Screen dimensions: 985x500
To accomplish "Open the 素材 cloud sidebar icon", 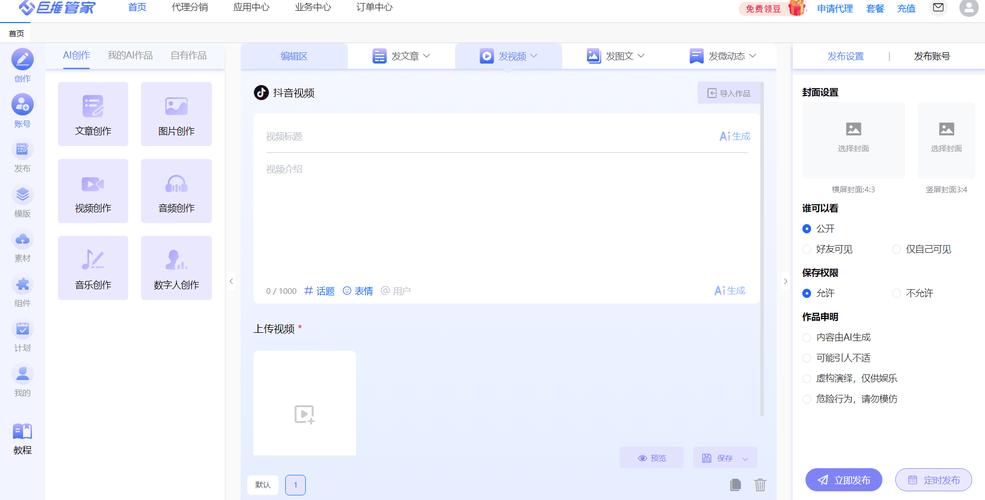I will pos(23,239).
